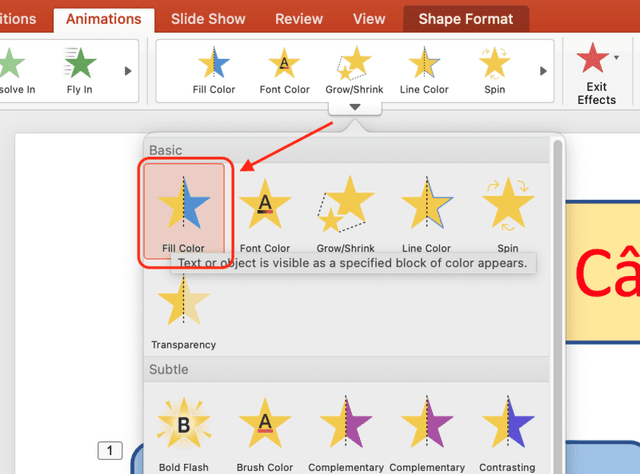Apply the Contrasting color effect
Viewport: 640px width, 474px height.
507,434
